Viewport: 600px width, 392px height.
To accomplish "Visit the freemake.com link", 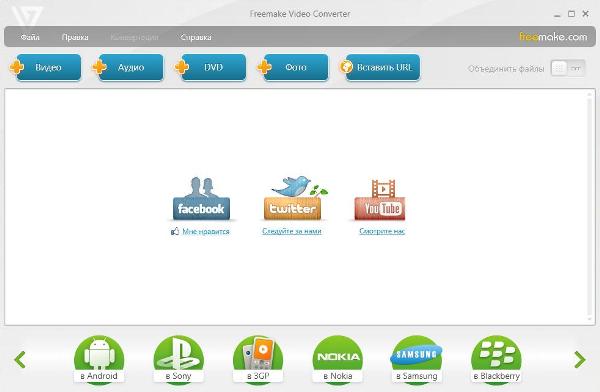I will [x=553, y=37].
